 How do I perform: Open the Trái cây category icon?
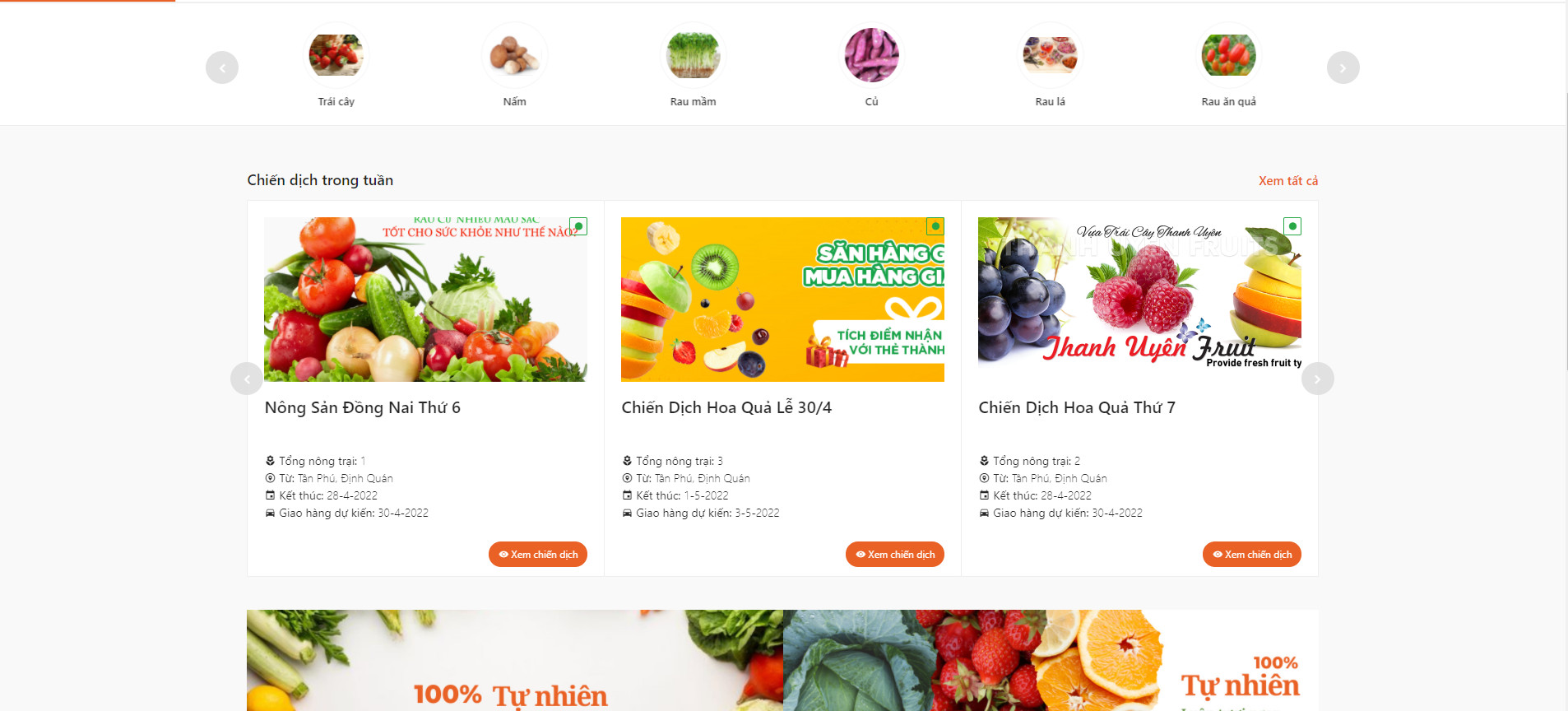click(x=336, y=55)
